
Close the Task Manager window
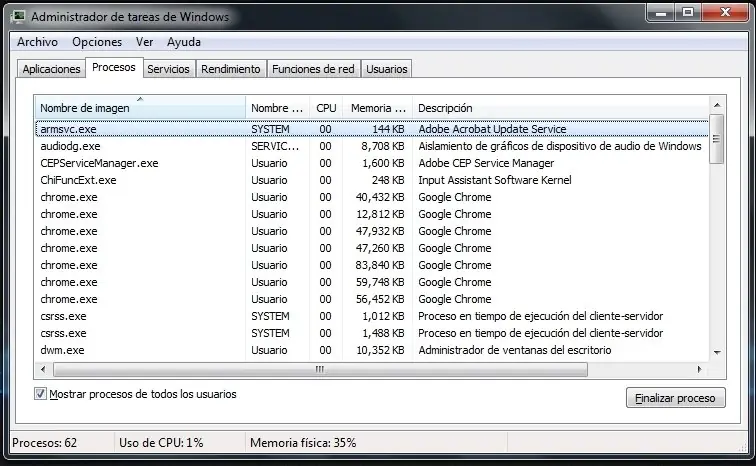[x=726, y=13]
